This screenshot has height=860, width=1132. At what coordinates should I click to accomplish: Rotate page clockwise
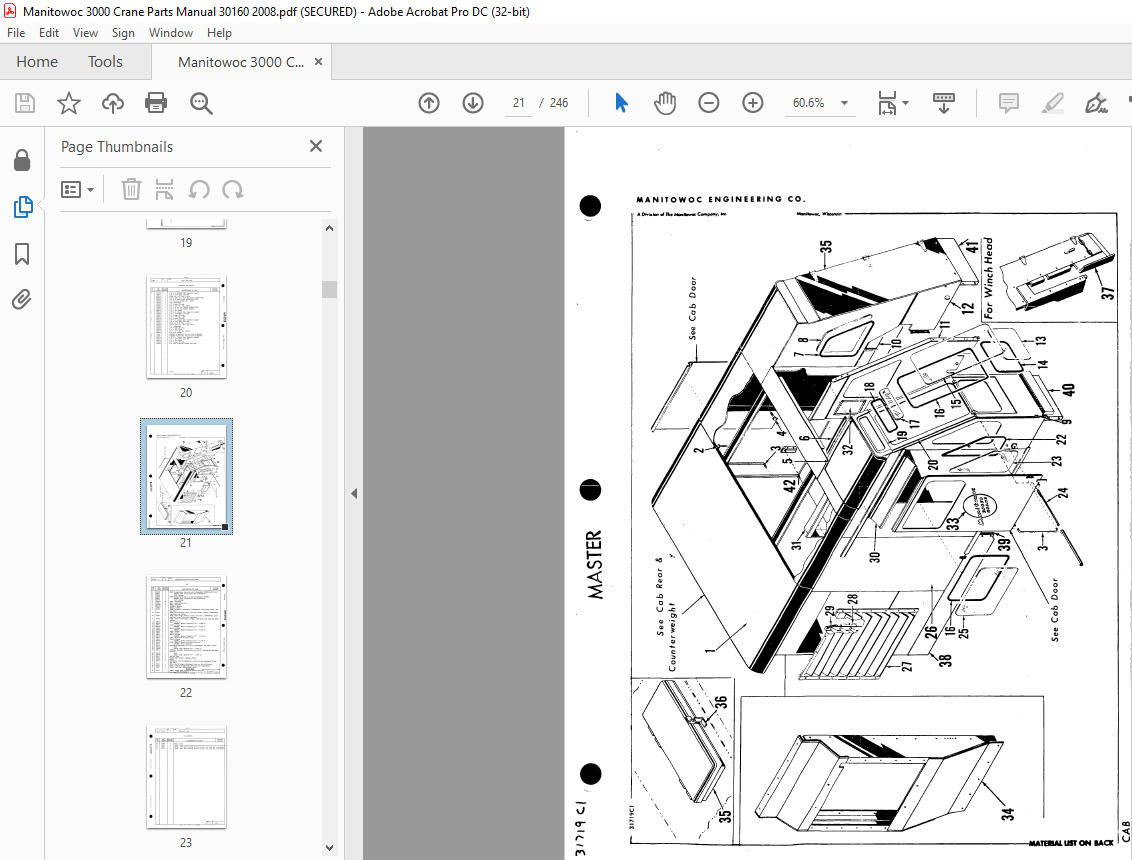[232, 190]
